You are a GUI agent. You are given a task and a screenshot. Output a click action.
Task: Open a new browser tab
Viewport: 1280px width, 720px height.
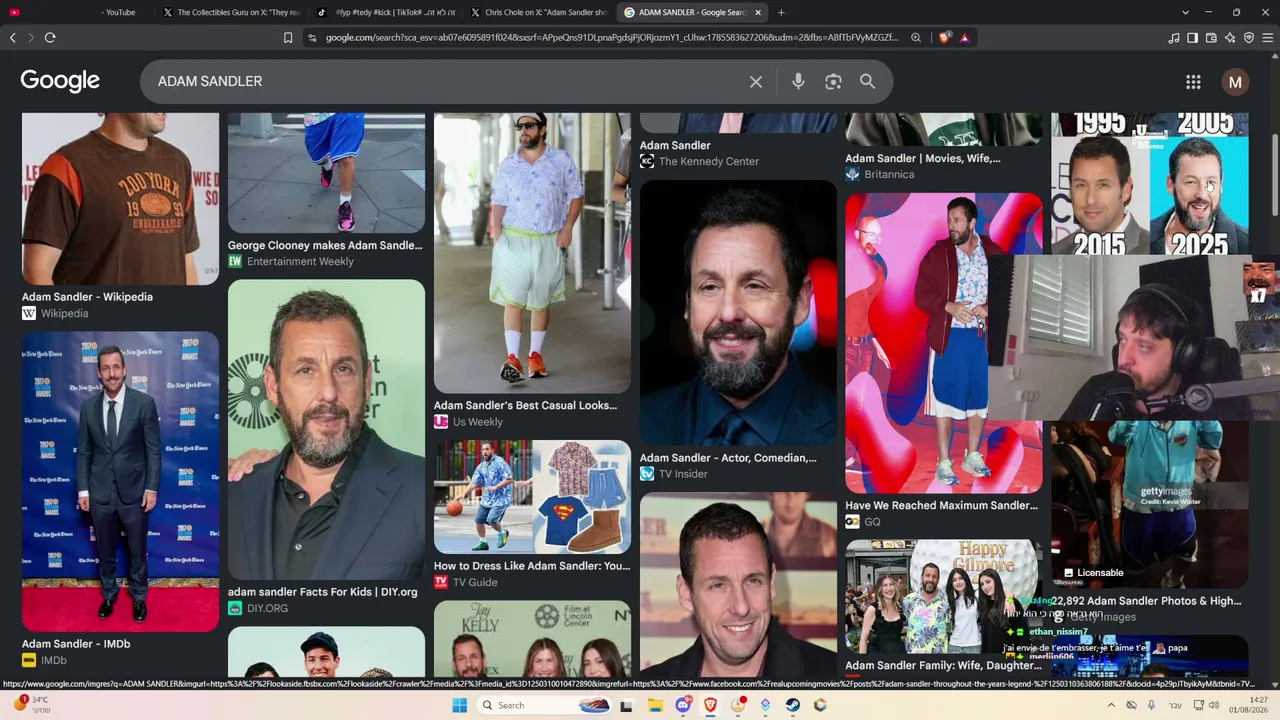(781, 12)
